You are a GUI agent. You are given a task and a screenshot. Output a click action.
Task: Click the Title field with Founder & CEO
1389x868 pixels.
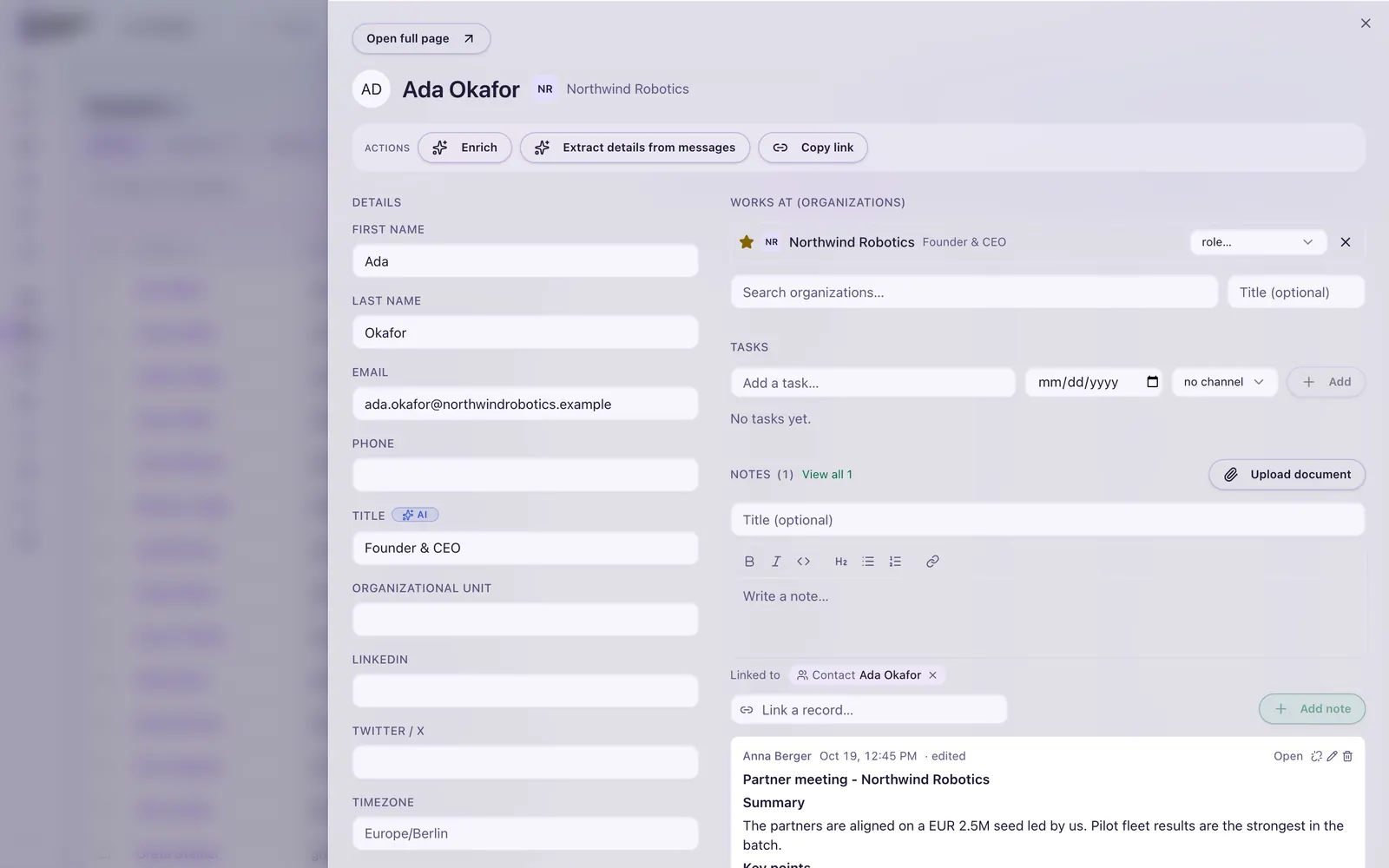525,549
